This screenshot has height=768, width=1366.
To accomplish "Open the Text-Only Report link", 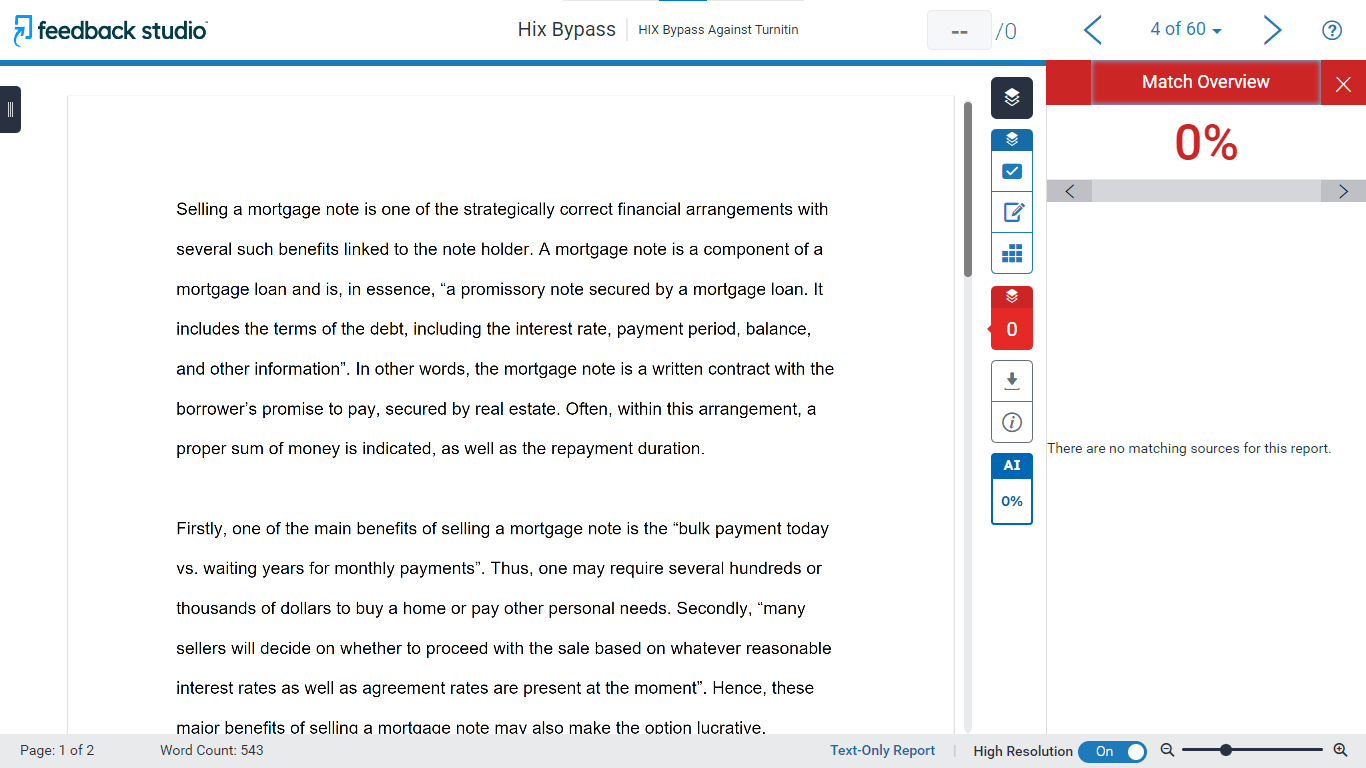I will (882, 751).
